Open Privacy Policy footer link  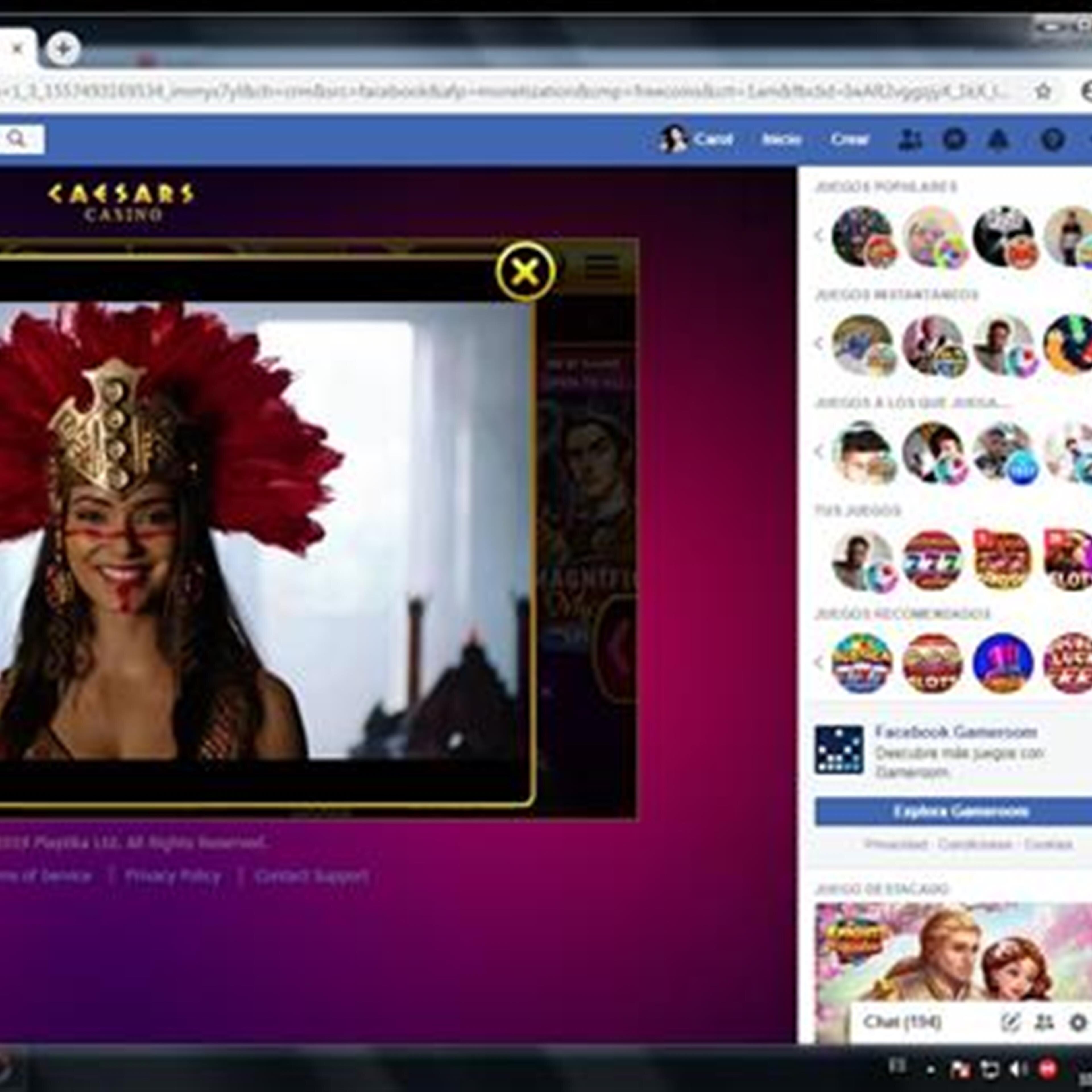[173, 876]
